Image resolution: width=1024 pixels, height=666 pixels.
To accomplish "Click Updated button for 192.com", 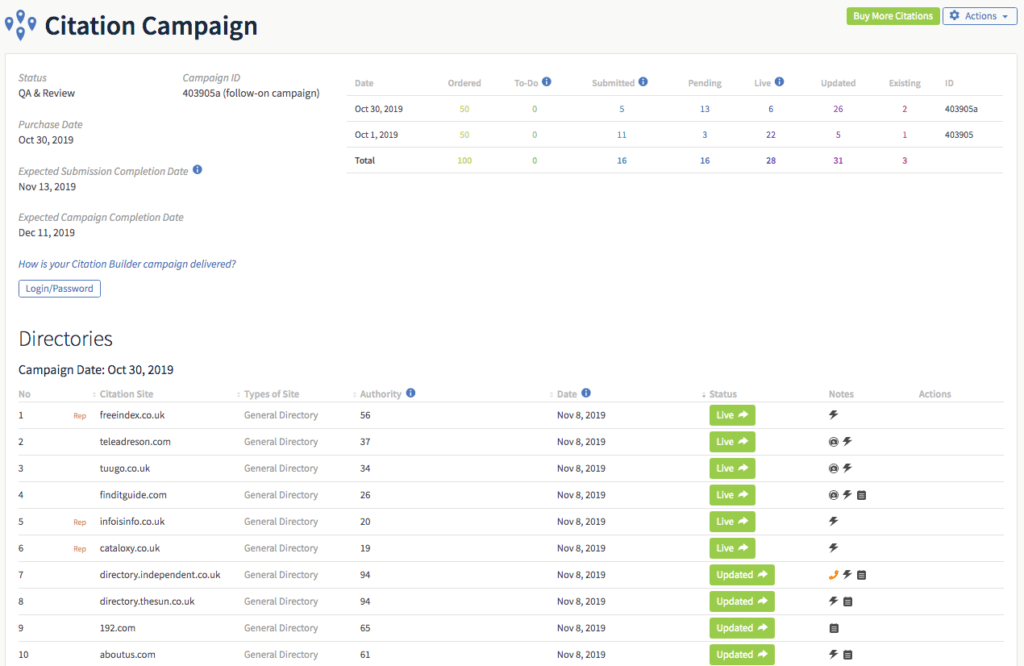I will click(742, 628).
